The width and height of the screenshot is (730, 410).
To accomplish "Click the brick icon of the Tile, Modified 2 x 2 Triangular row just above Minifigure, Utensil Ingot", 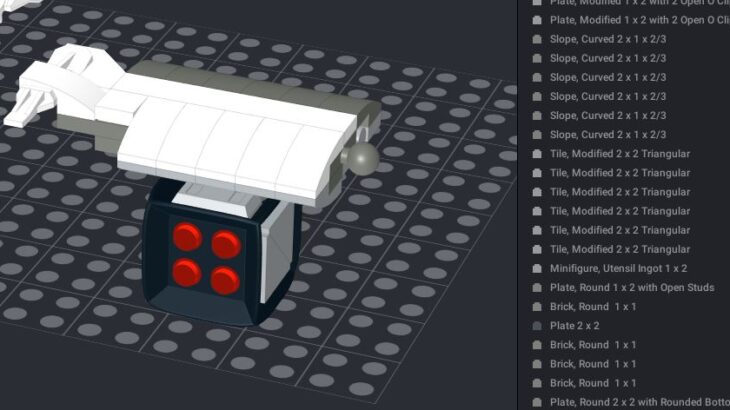I will [537, 249].
